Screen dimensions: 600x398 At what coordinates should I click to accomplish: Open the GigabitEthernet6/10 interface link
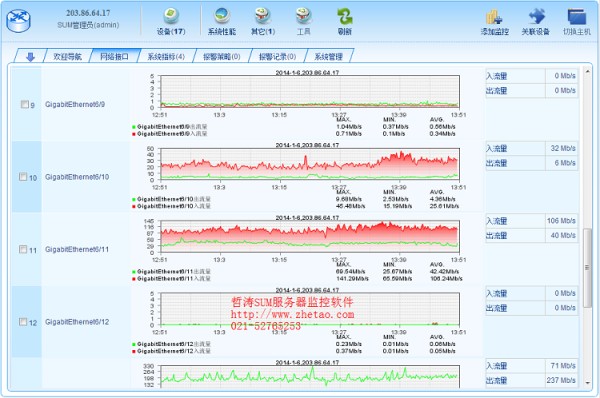[77, 177]
